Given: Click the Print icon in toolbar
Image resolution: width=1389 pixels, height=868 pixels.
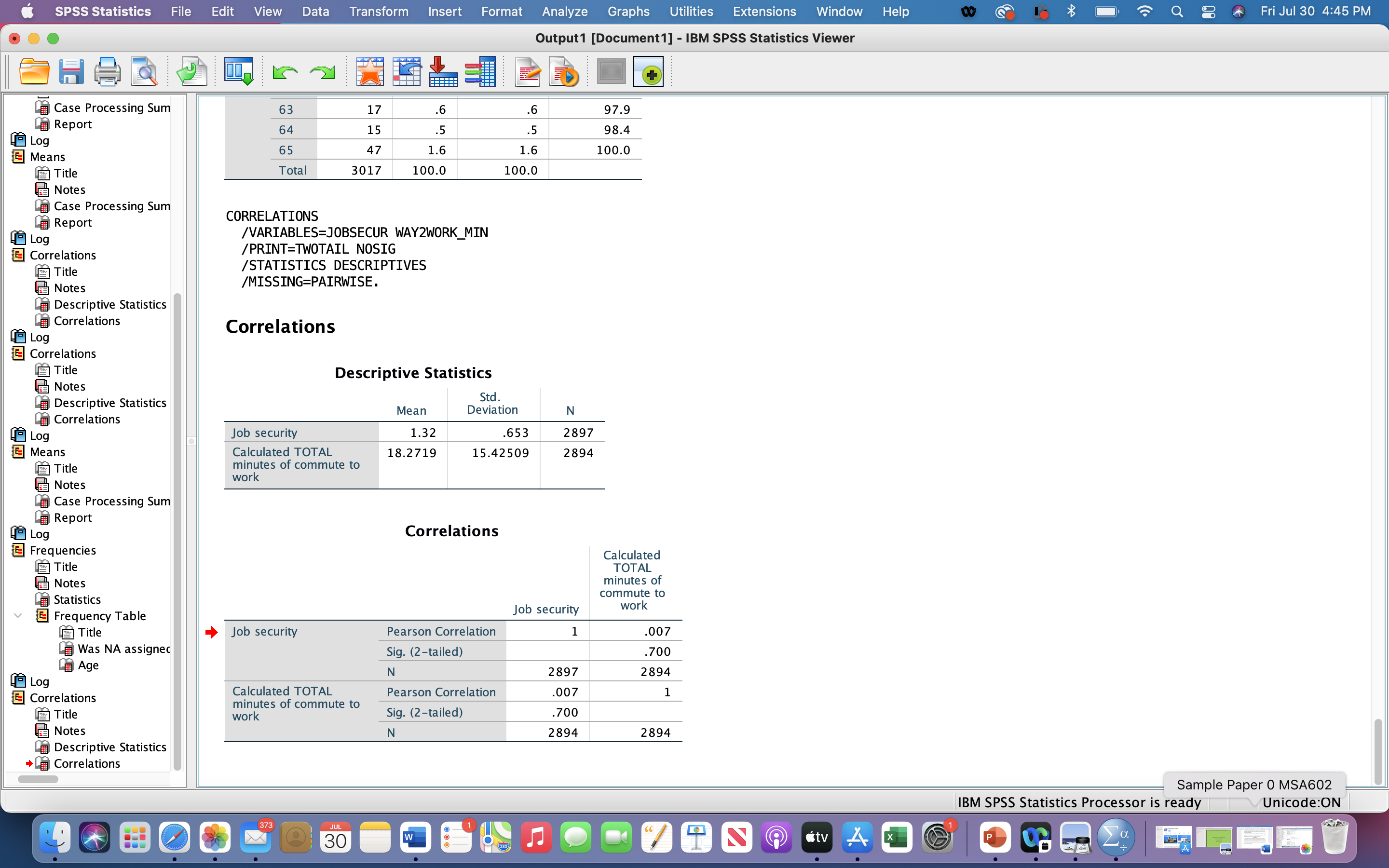Looking at the screenshot, I should click(x=108, y=72).
